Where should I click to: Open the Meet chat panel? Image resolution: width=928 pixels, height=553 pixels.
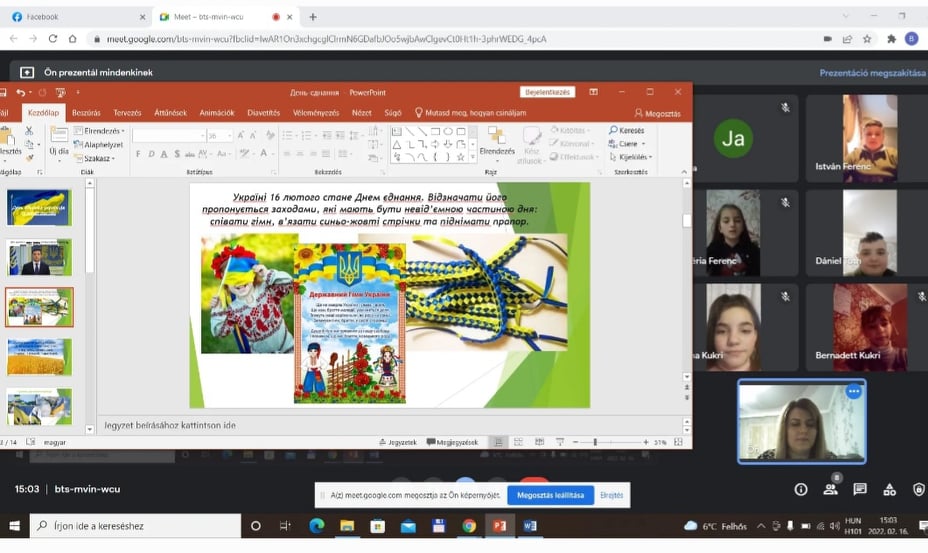pos(860,489)
